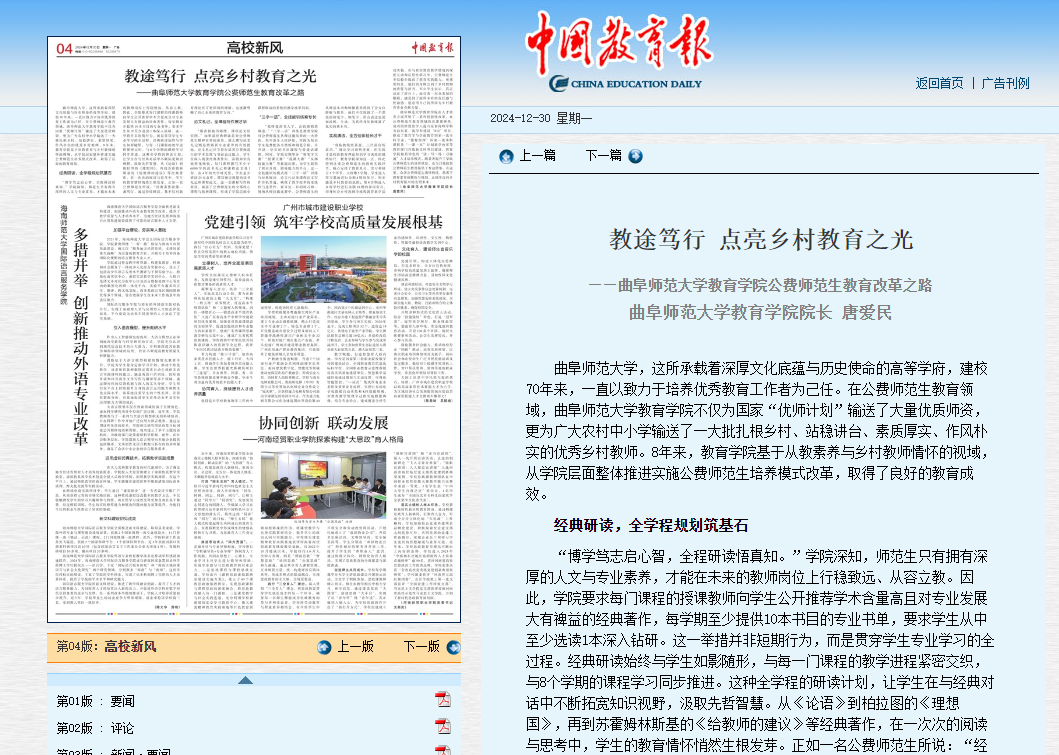Image resolution: width=1059 pixels, height=755 pixels.
Task: Open PDF icon for page 02 评论
Action: [442, 728]
